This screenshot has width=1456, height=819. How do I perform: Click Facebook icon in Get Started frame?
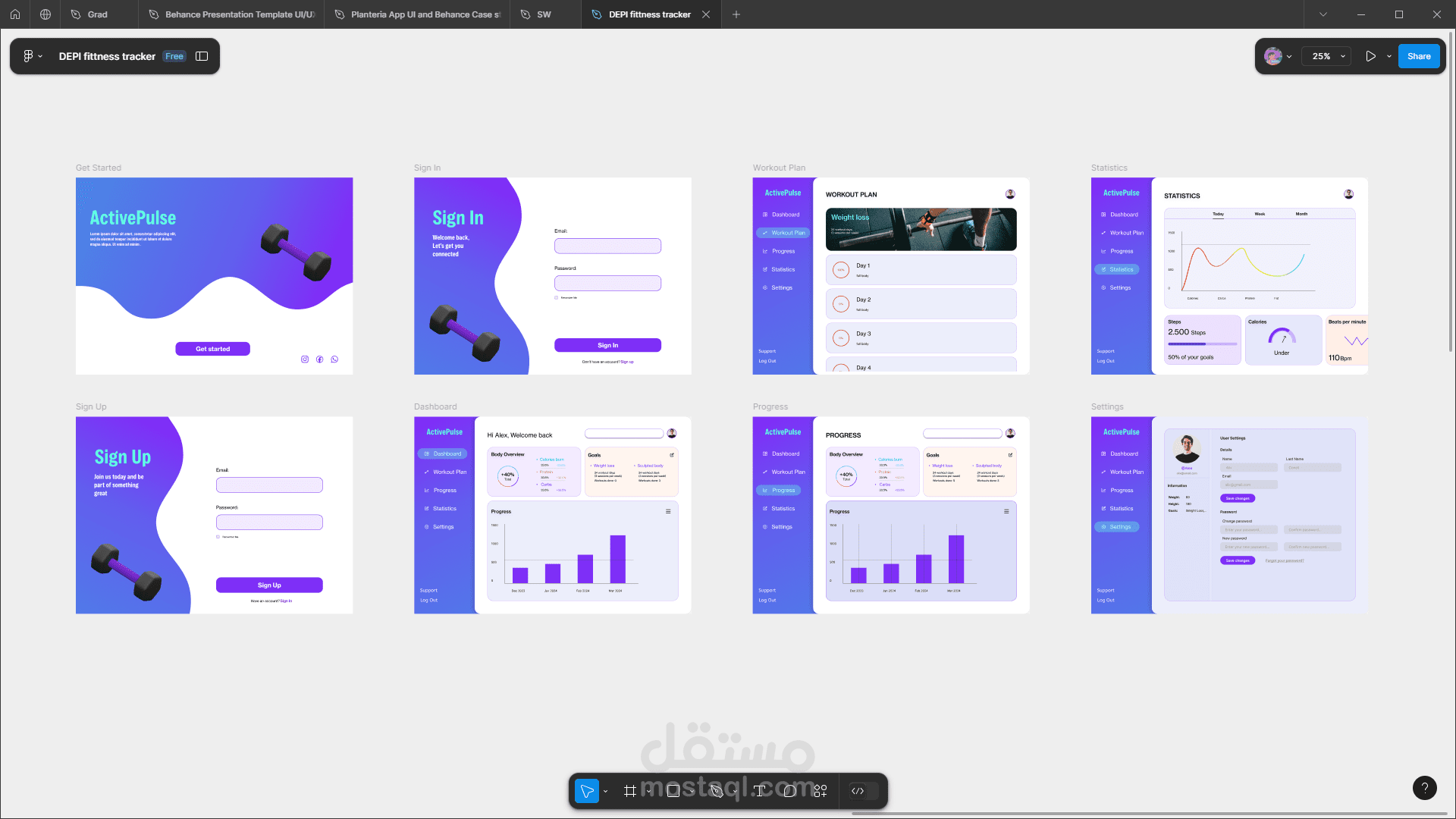320,359
